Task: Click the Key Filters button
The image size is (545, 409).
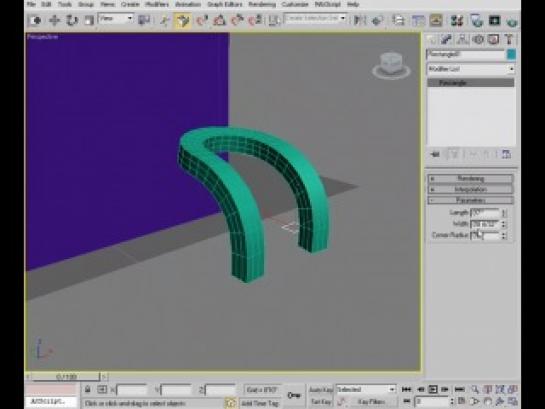Action: tap(372, 402)
